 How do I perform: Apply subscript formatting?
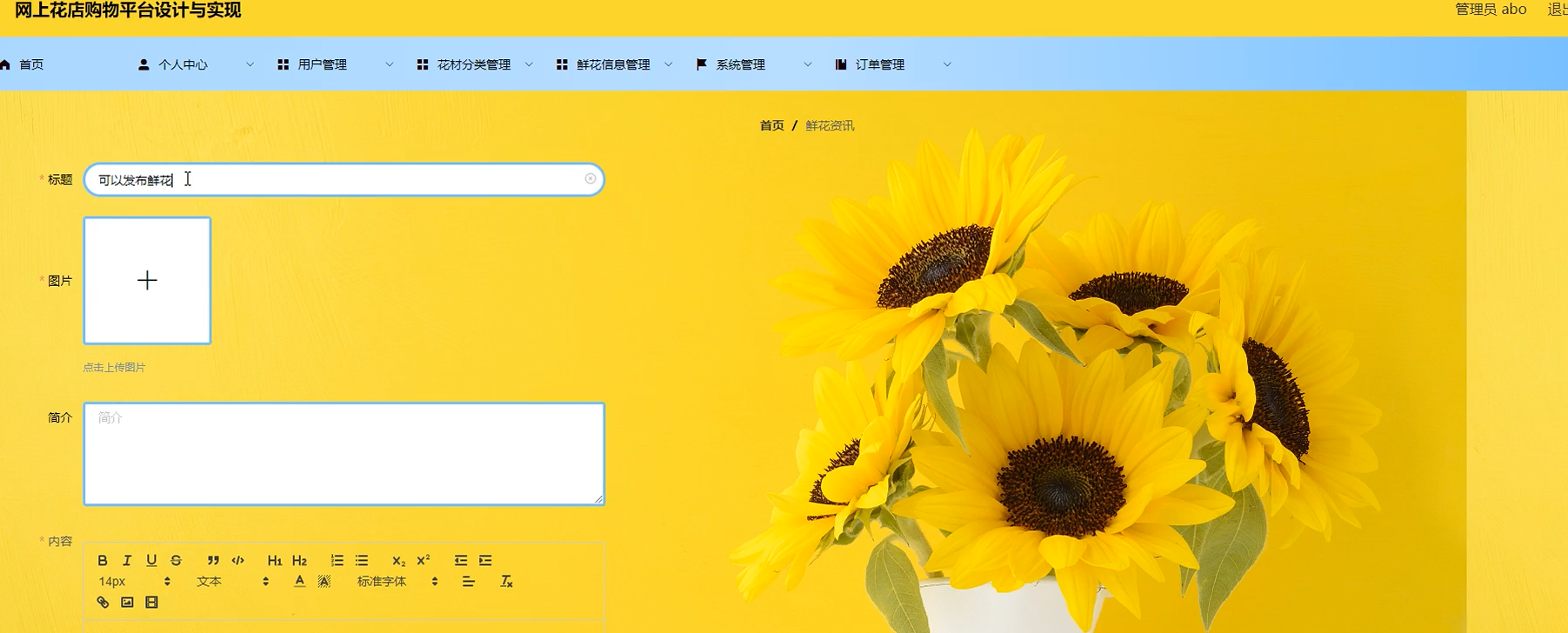398,560
